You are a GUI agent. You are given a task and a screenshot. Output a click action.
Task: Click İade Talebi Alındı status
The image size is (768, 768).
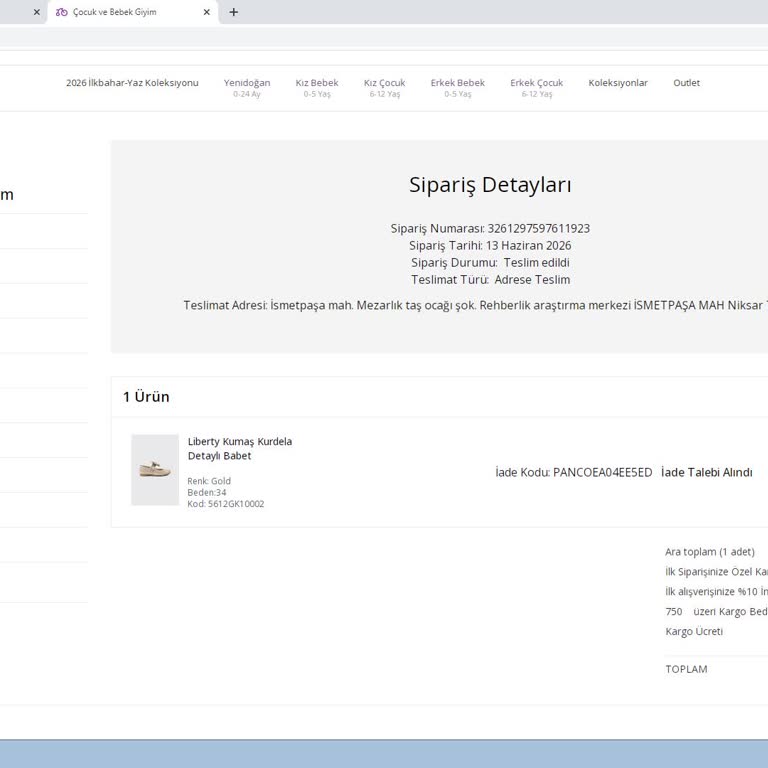pos(706,473)
